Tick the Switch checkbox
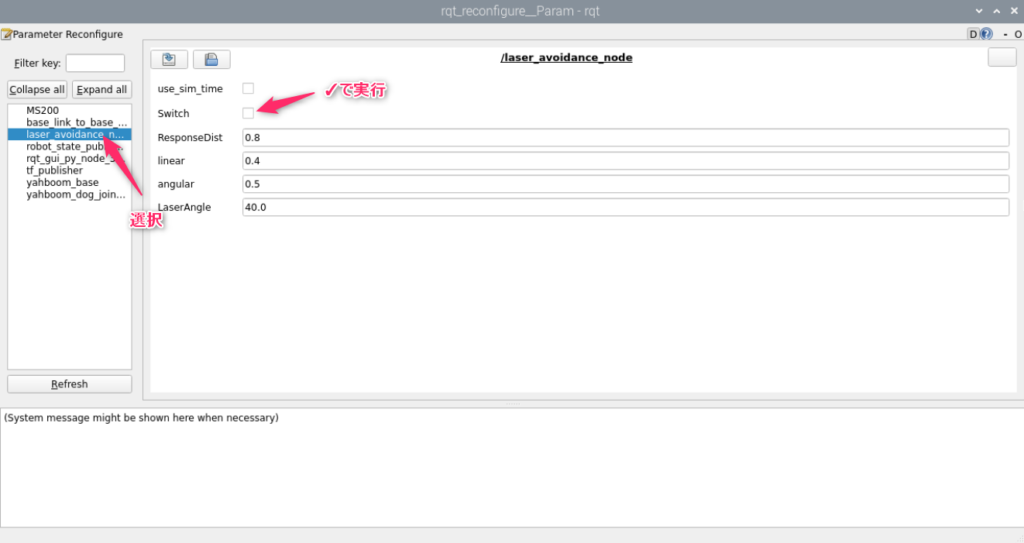Viewport: 1024px width, 543px height. [x=248, y=113]
